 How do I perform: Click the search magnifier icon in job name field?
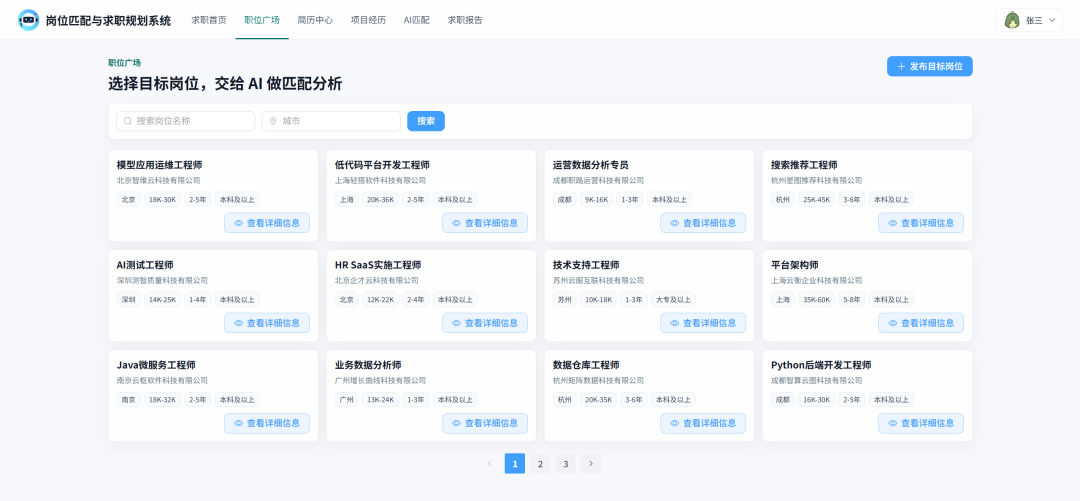(127, 121)
